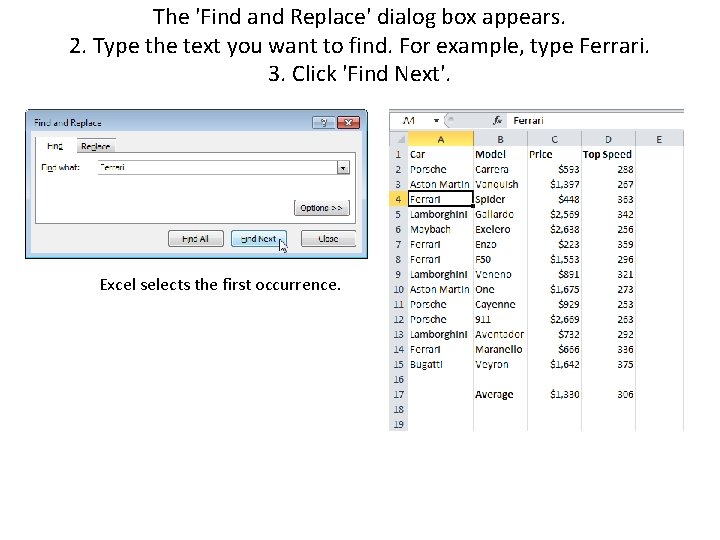Click 'Carrera' cell
This screenshot has width=720, height=540.
click(x=501, y=169)
